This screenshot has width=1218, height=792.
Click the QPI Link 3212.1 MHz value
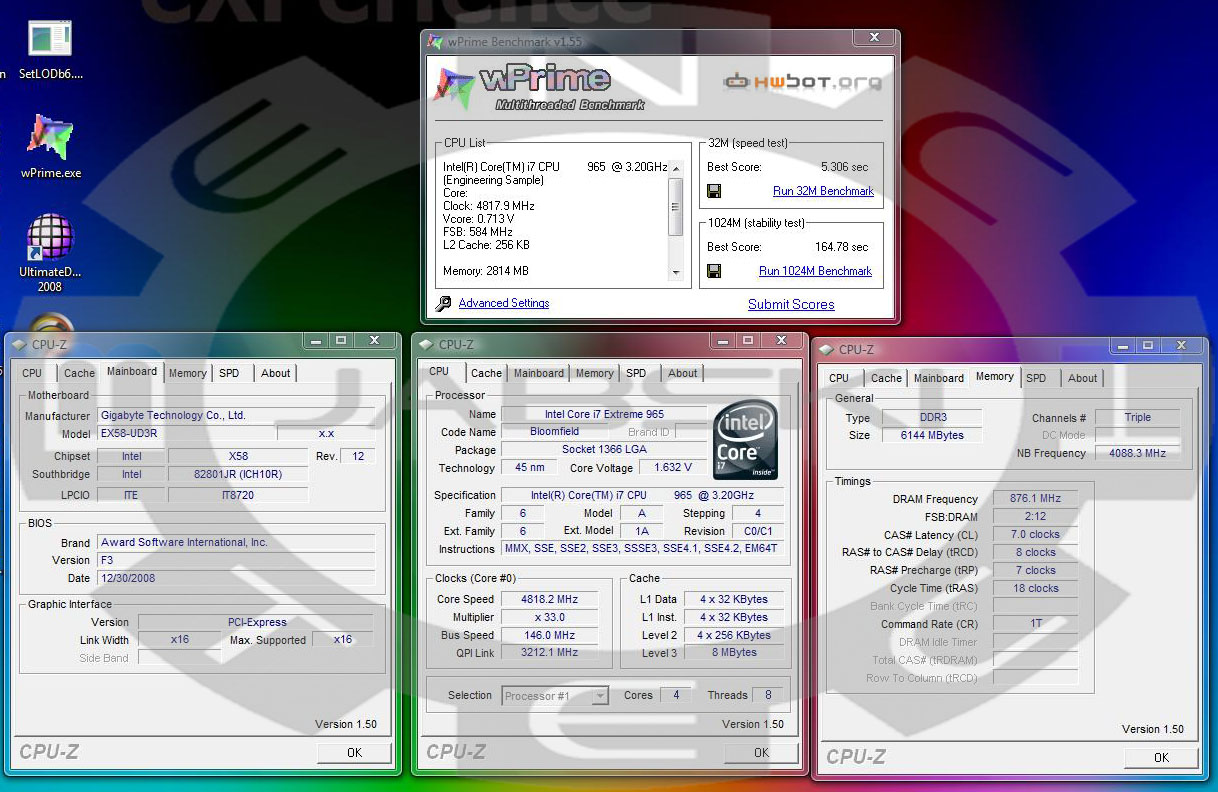[550, 652]
